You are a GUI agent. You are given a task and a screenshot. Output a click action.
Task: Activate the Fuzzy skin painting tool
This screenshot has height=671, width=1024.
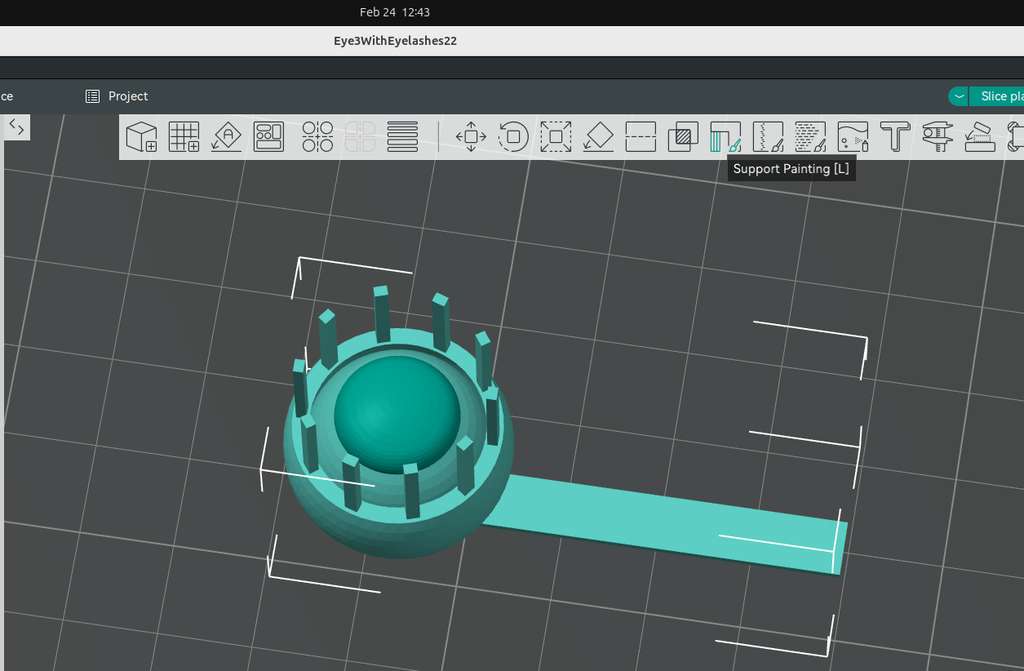[x=810, y=137]
